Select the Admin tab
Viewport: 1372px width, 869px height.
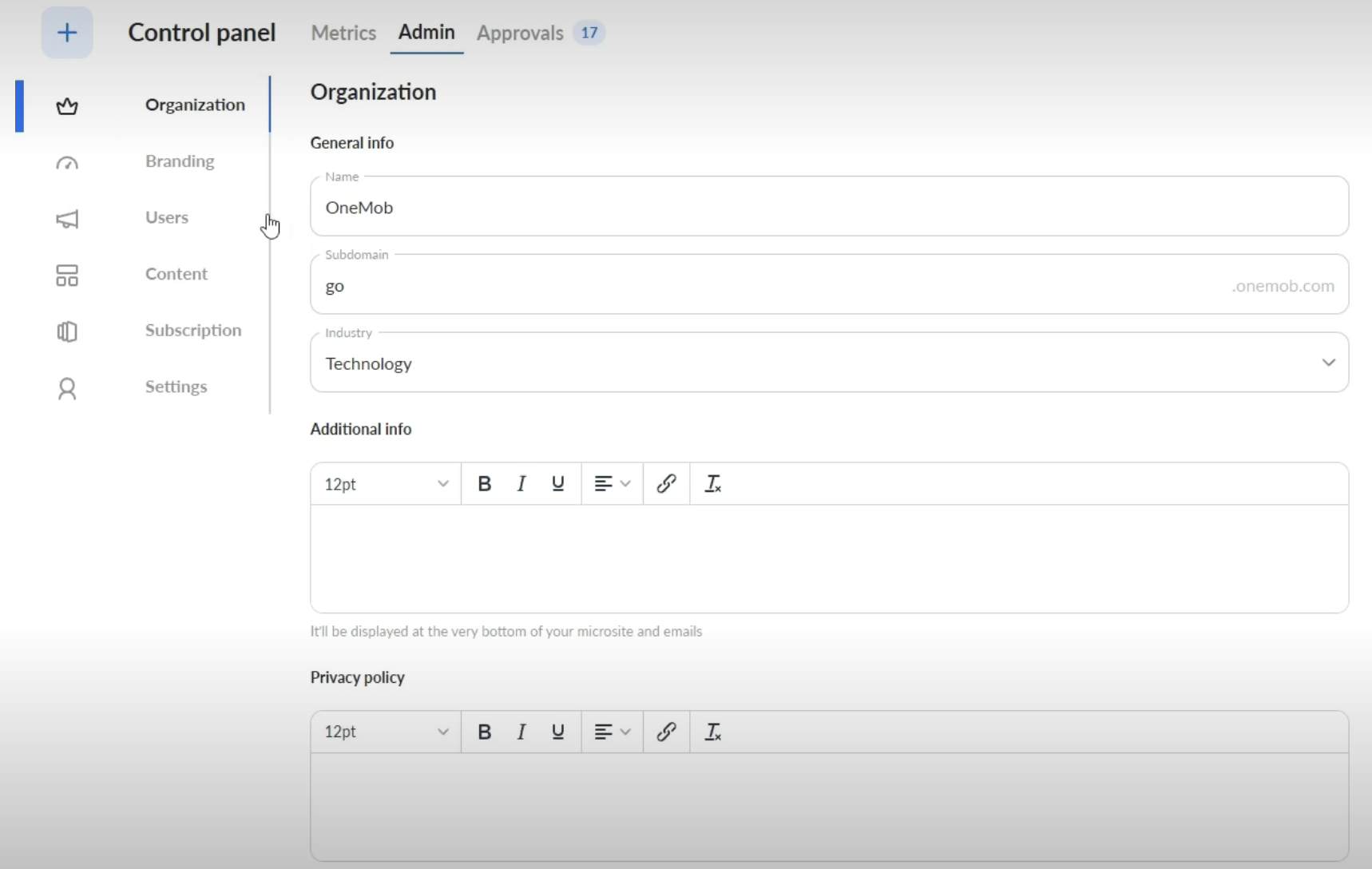pos(426,32)
